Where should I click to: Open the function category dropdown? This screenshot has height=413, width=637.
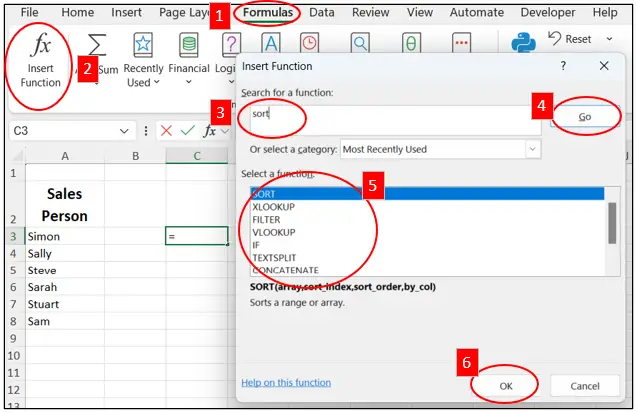pyautogui.click(x=532, y=149)
